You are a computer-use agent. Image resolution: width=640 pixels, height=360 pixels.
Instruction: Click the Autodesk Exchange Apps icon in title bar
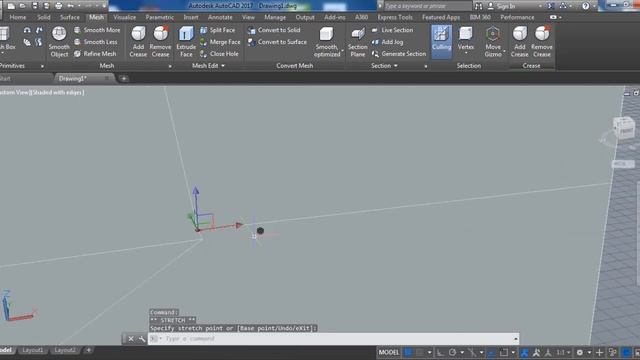551,6
